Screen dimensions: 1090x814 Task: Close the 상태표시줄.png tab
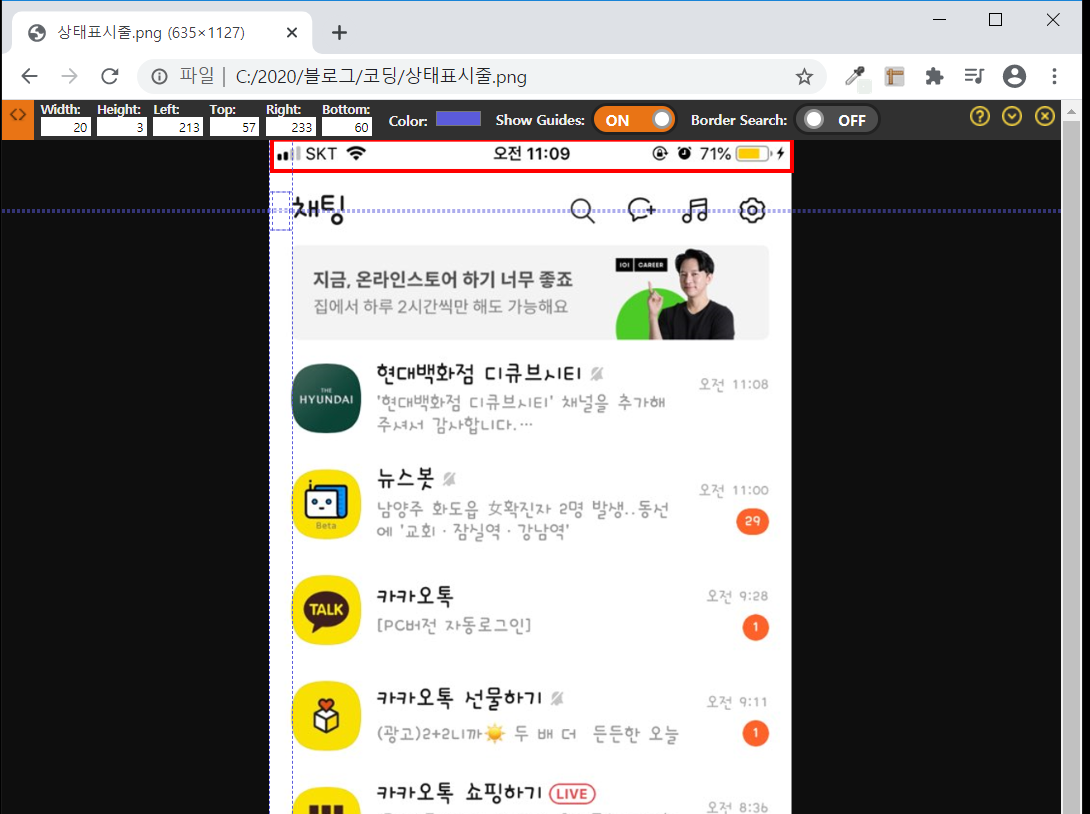click(292, 33)
